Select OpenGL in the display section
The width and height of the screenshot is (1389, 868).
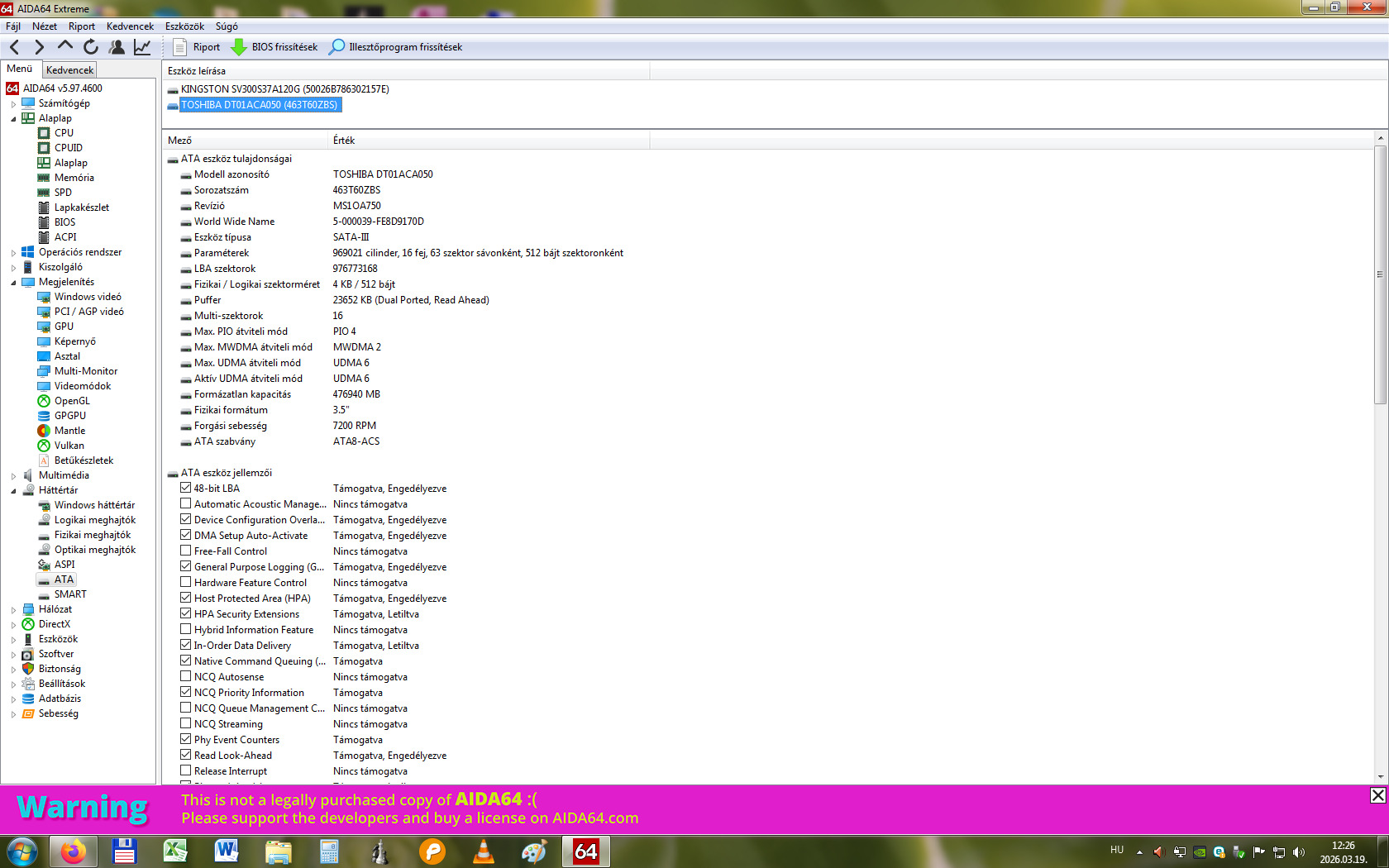[72, 401]
